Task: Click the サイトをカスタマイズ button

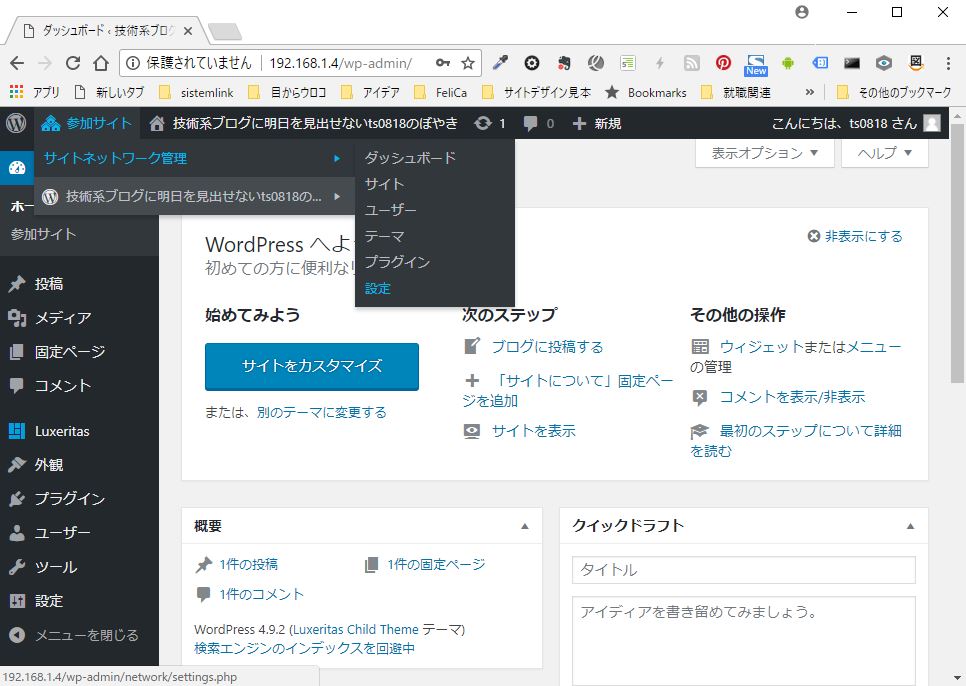Action: [312, 366]
